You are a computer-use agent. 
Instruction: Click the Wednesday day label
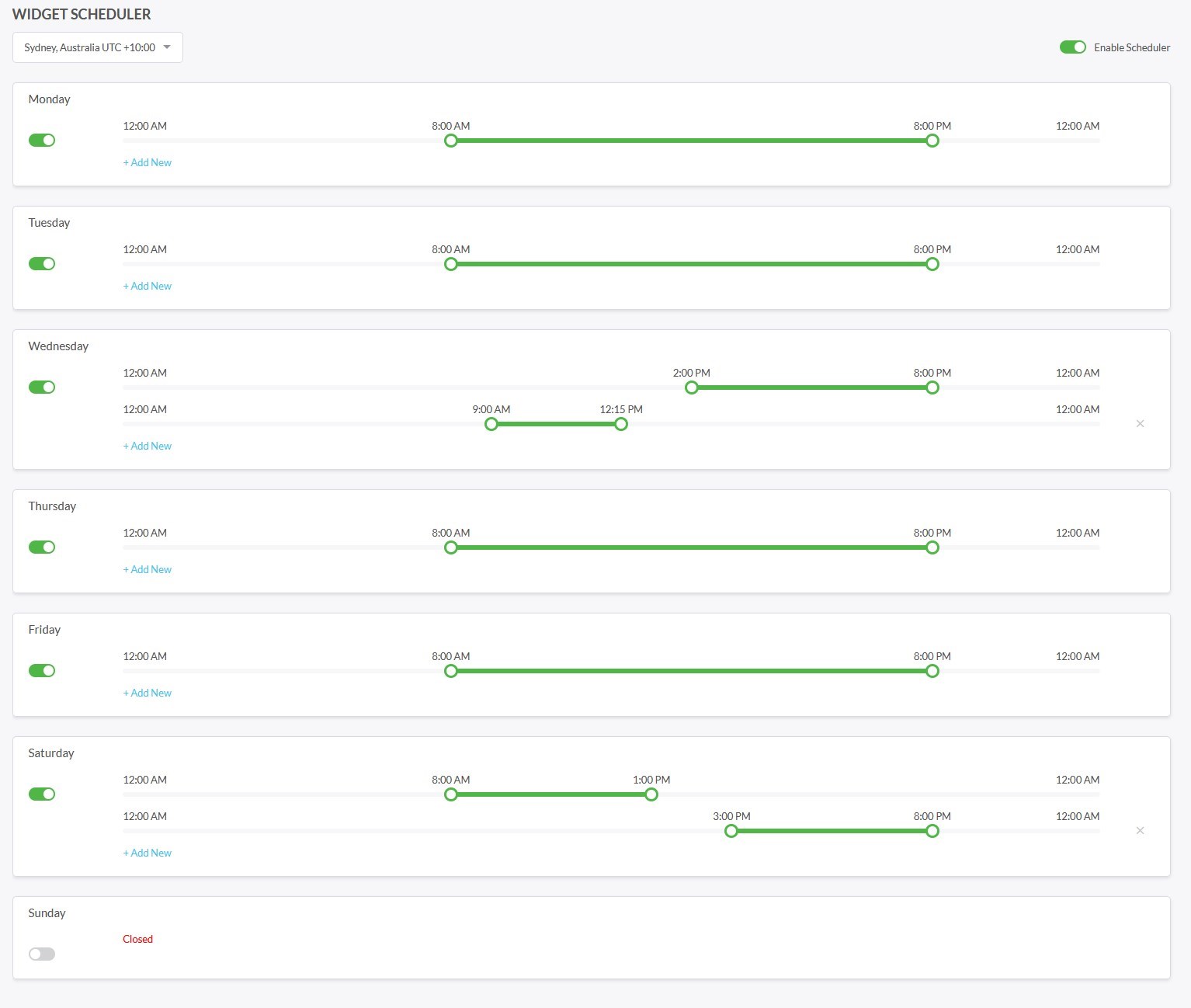(58, 346)
